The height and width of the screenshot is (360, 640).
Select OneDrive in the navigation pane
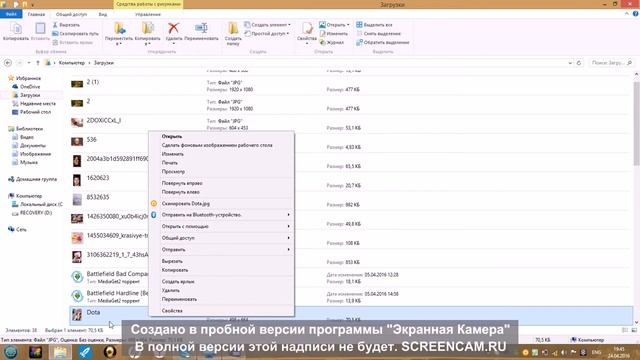point(30,87)
